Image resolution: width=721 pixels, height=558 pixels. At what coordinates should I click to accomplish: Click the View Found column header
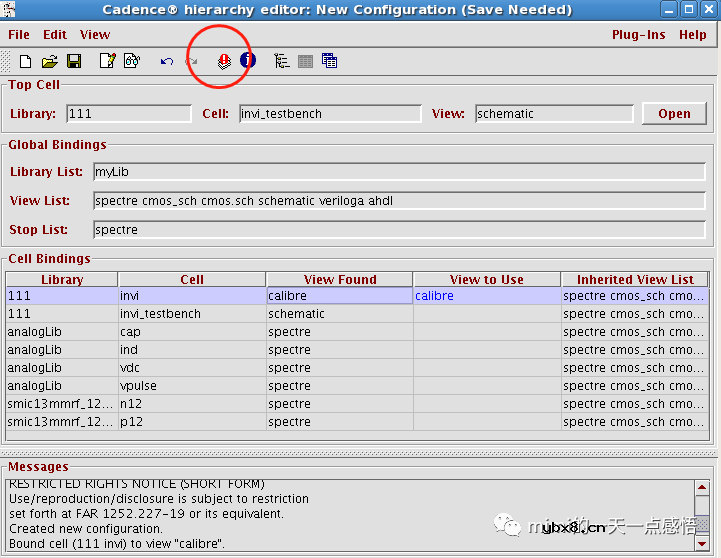340,280
